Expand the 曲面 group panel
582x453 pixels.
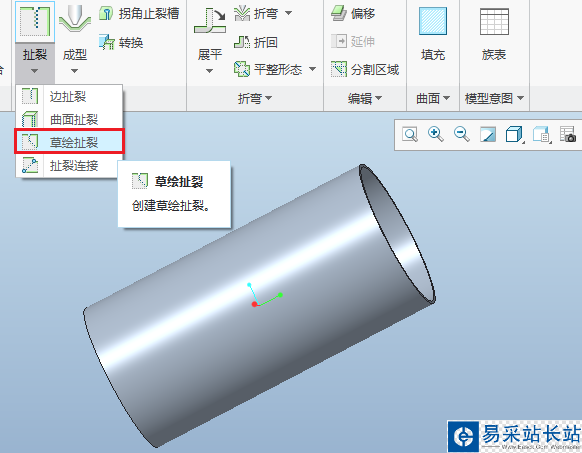point(433,98)
